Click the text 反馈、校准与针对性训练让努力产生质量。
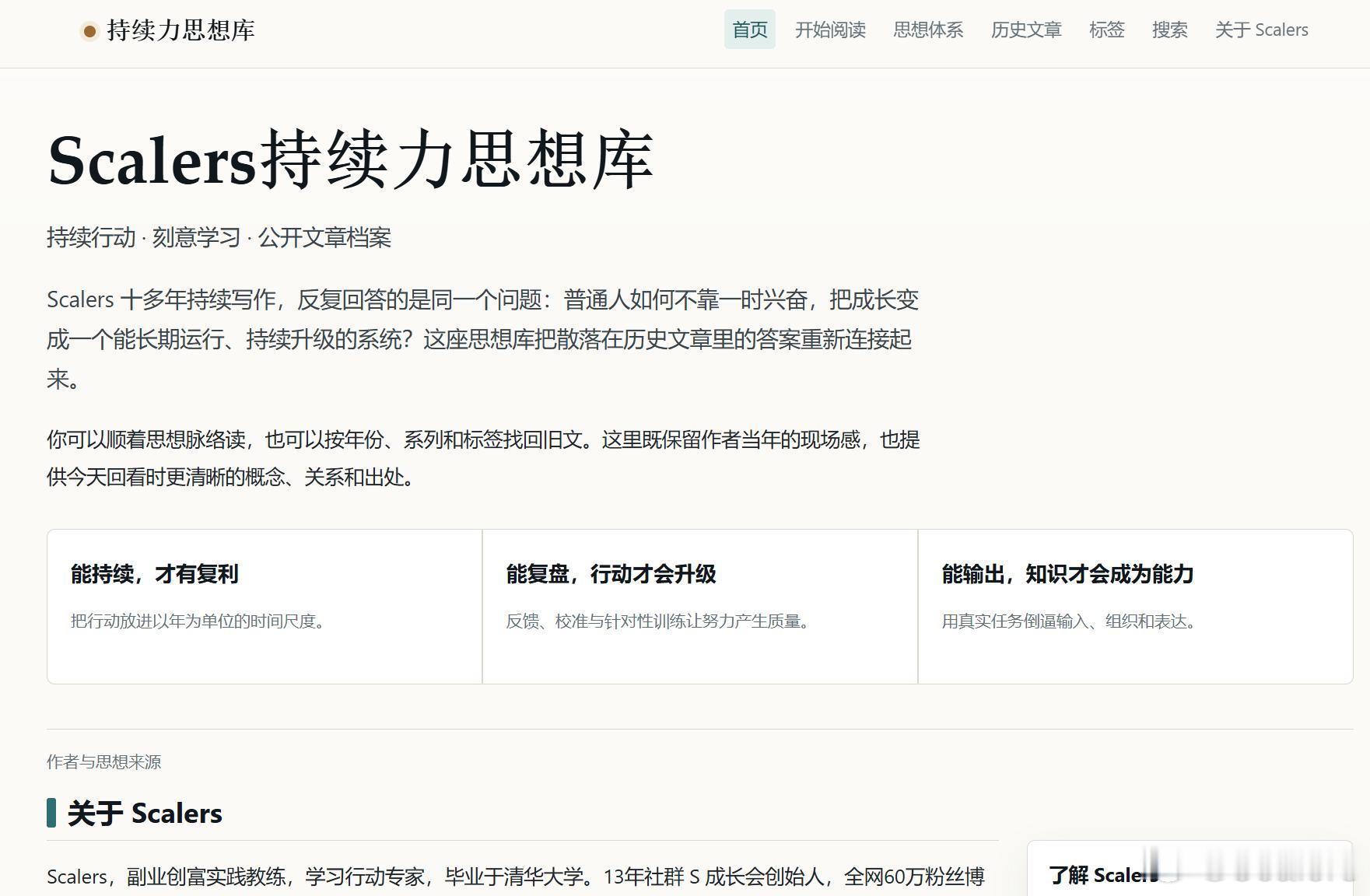Image resolution: width=1370 pixels, height=896 pixels. point(660,621)
